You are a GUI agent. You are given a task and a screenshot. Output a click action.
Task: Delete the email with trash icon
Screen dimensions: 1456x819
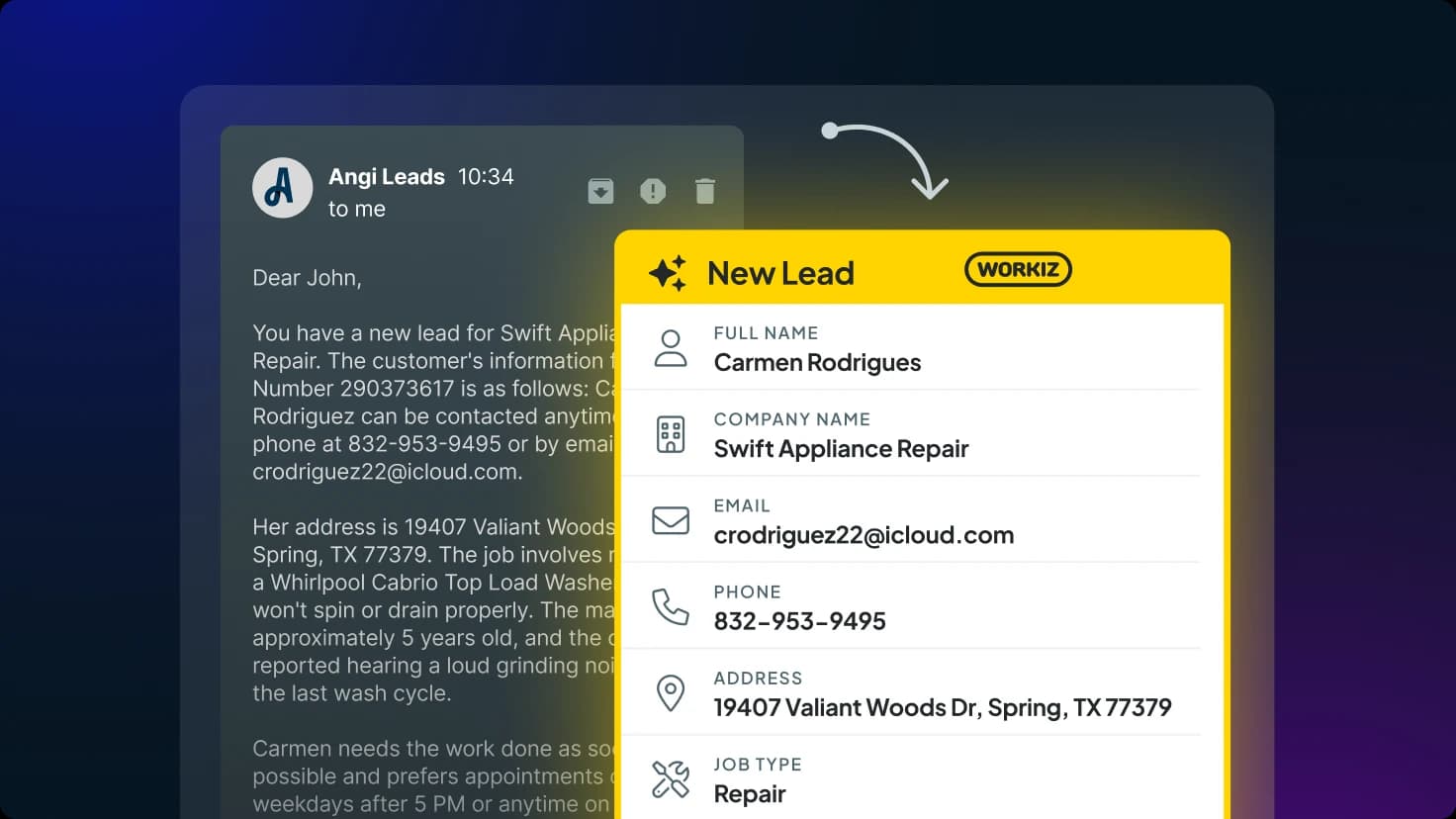pos(705,191)
